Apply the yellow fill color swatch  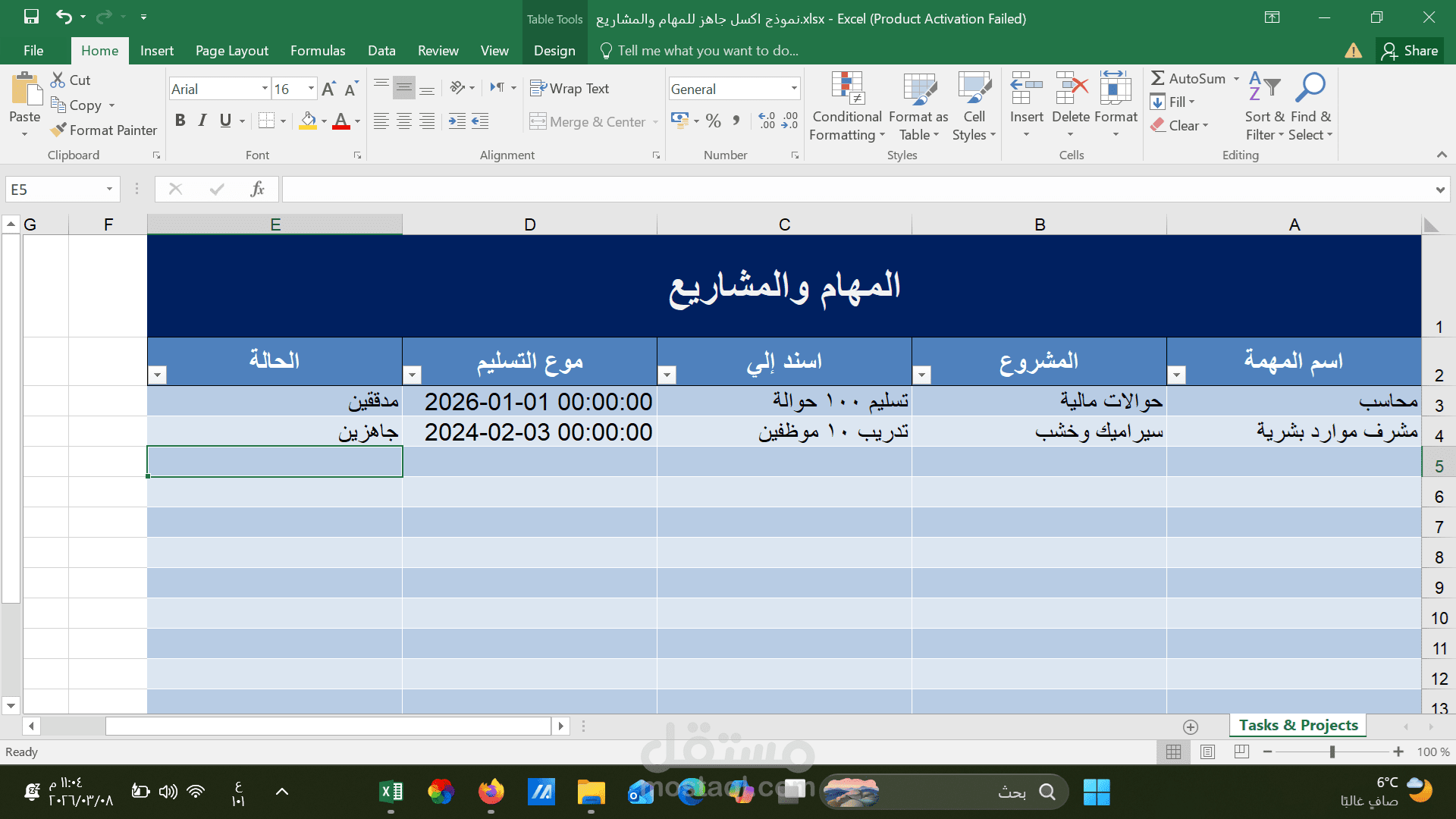point(308,121)
